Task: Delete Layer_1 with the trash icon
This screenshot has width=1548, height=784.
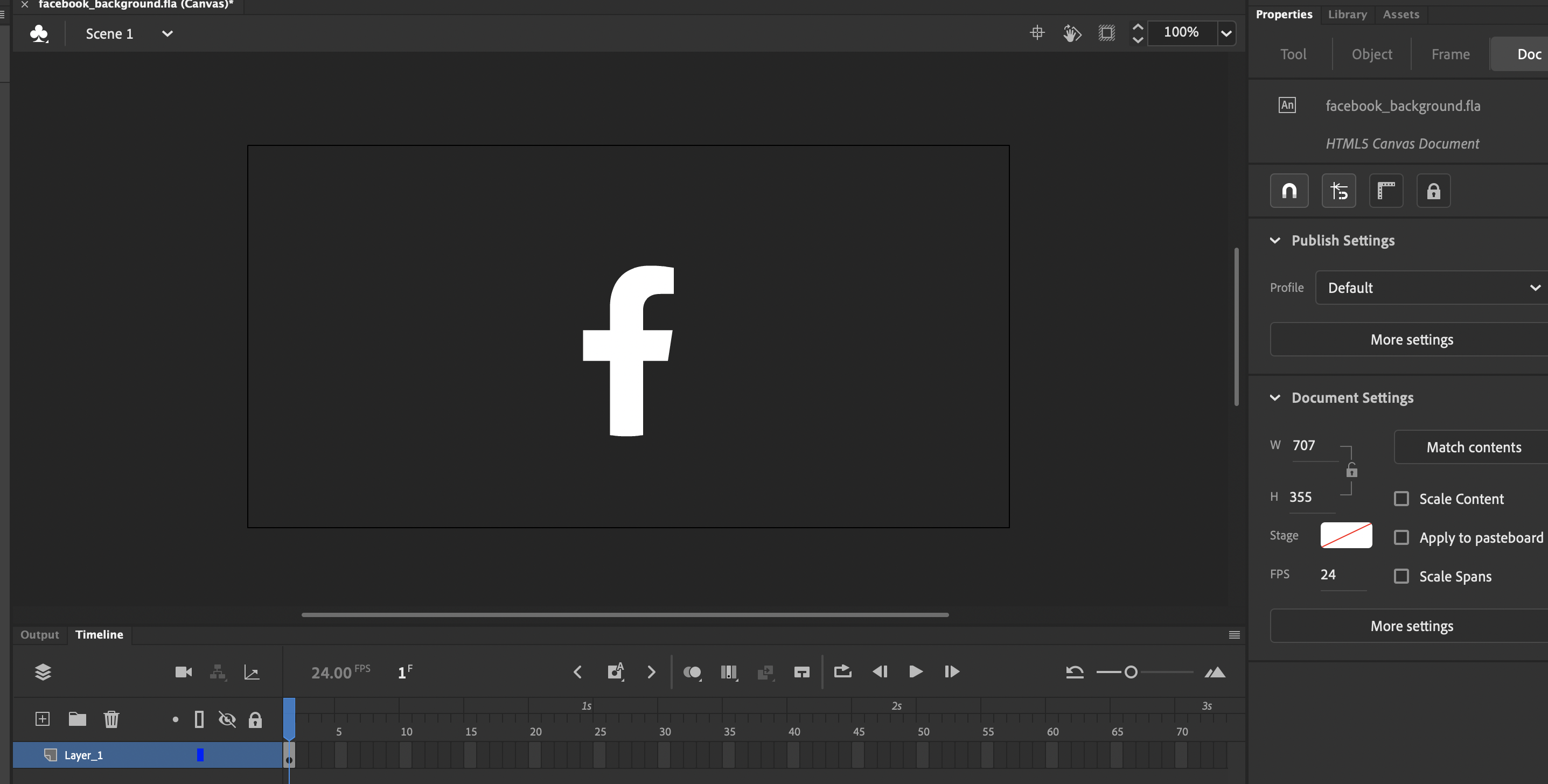Action: point(112,719)
